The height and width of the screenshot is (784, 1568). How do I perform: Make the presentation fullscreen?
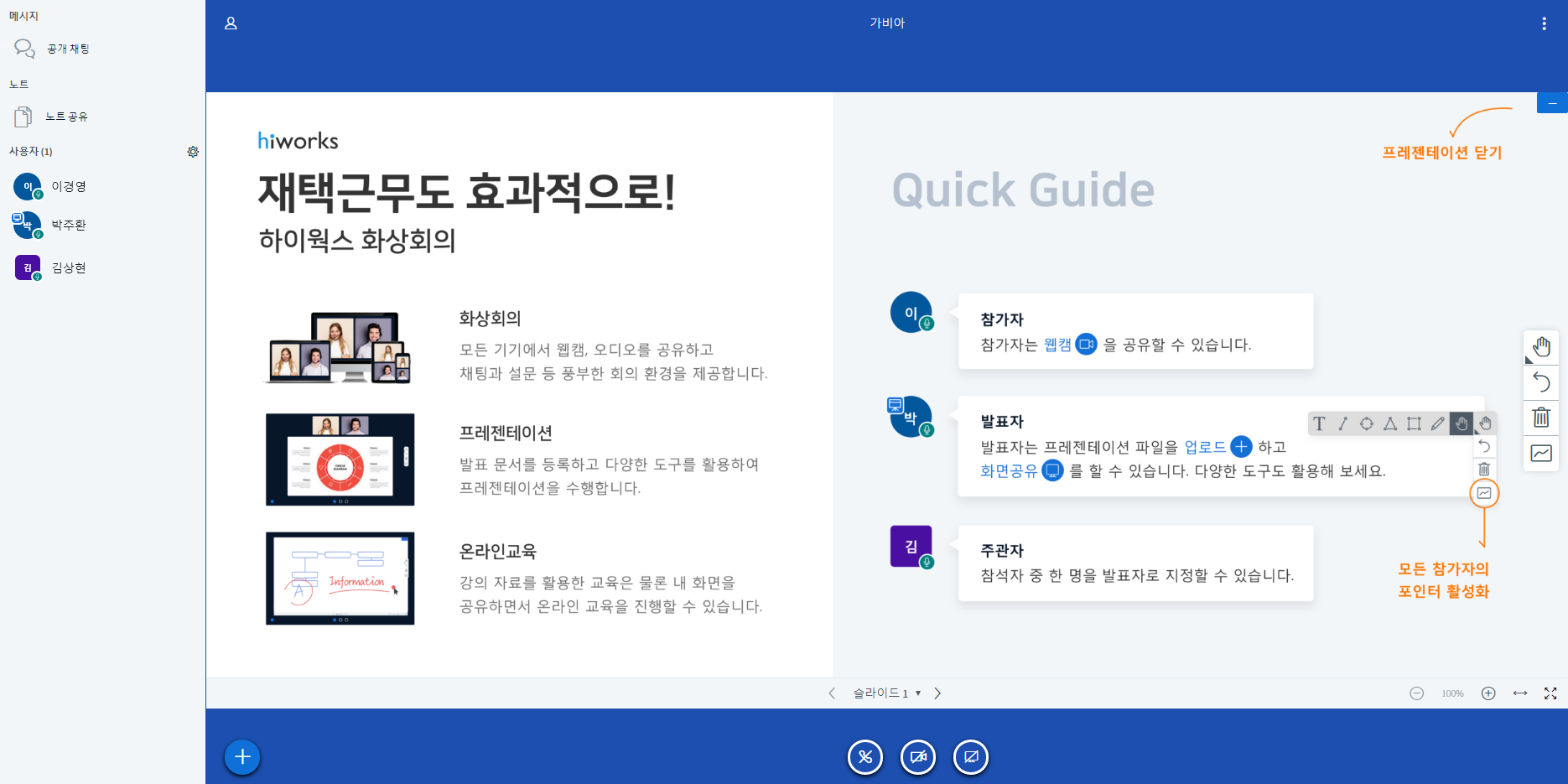point(1550,693)
